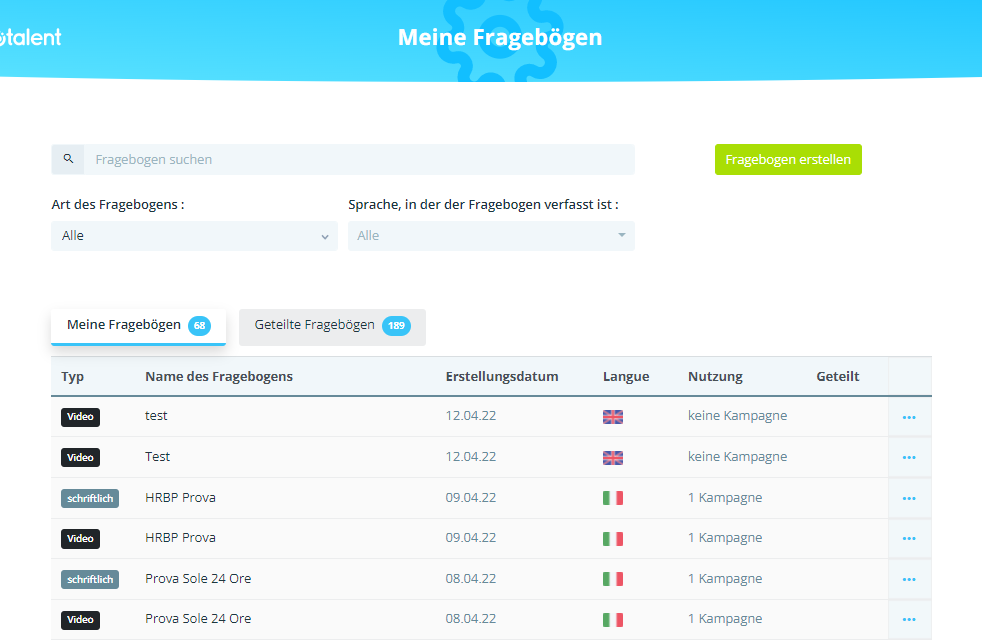The height and width of the screenshot is (640, 982).
Task: Switch to 'Meine Fragebögen' tab
Action: click(x=138, y=326)
